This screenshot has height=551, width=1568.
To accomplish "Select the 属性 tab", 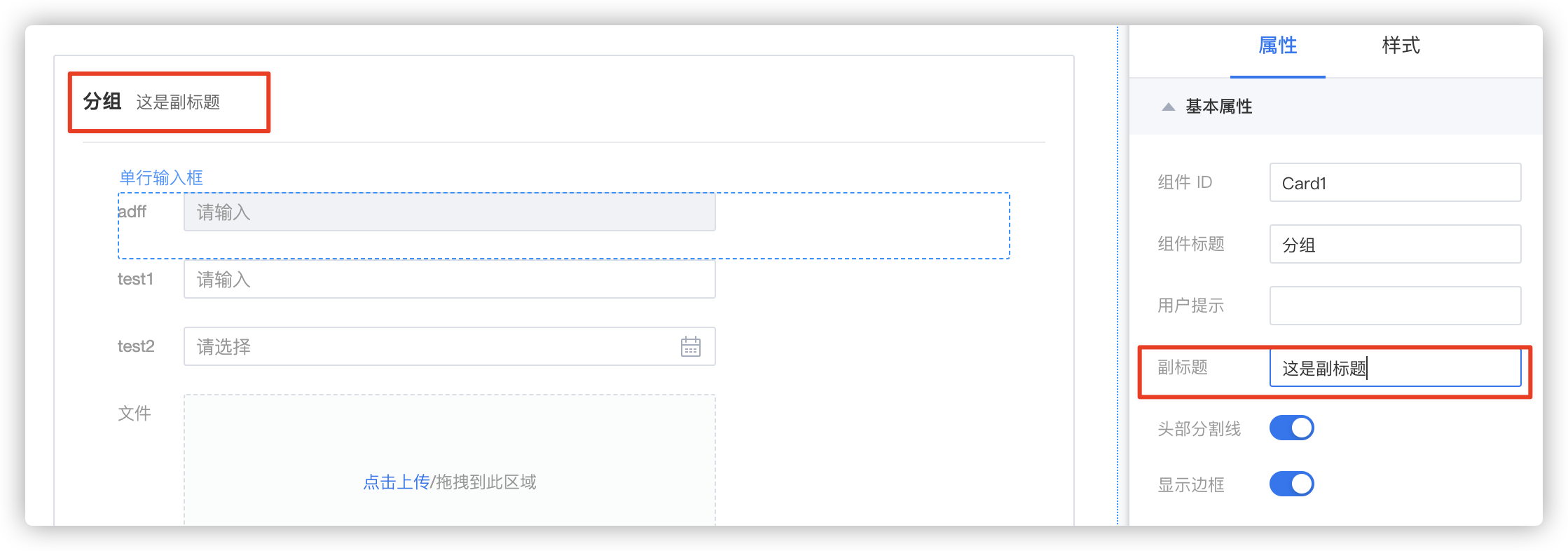I will pos(1277,46).
